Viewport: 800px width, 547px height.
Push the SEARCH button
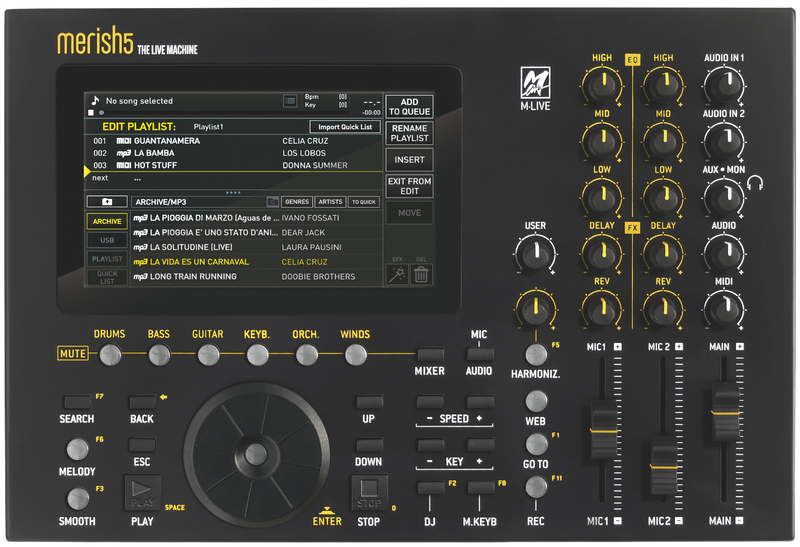coord(78,402)
